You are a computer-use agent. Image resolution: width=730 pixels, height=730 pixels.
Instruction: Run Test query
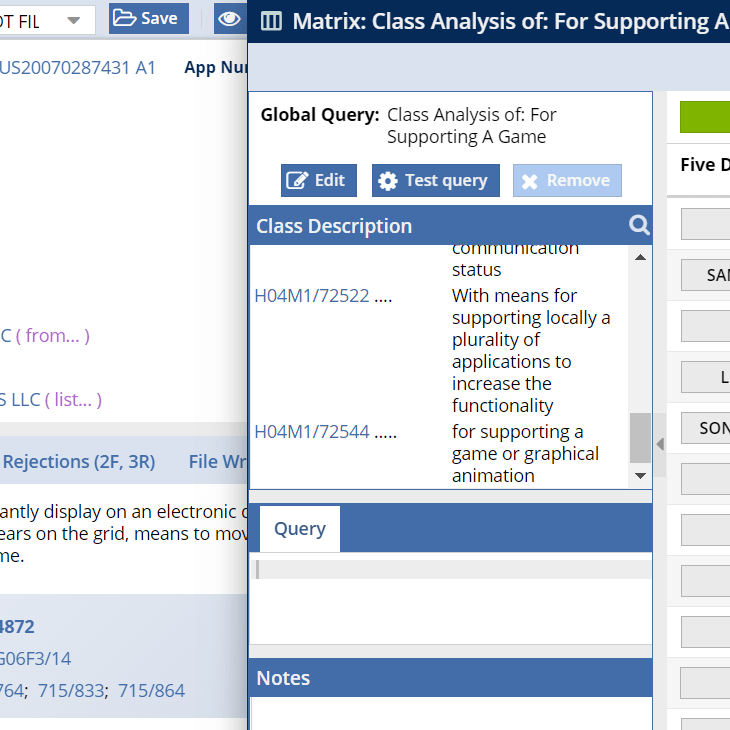(435, 180)
